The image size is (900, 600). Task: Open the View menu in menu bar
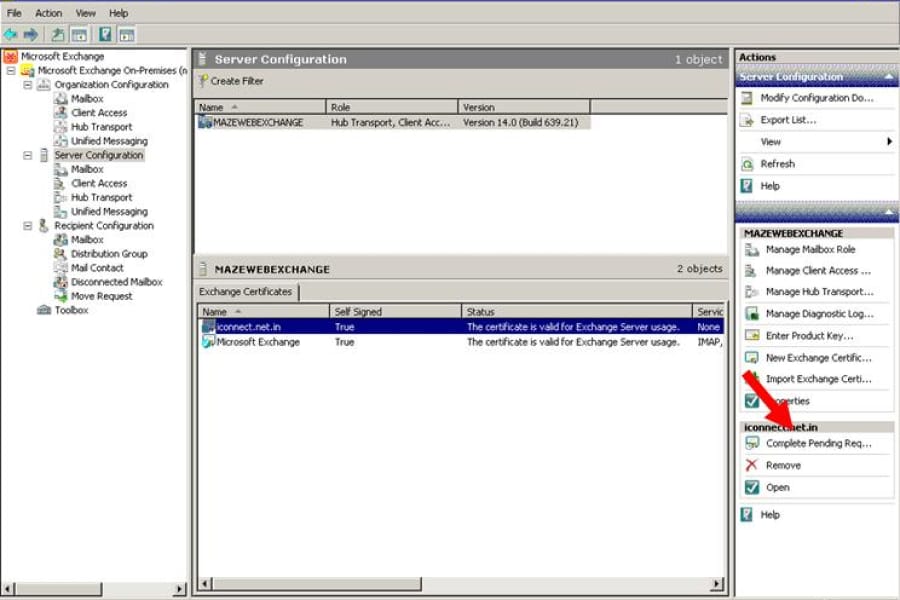[x=86, y=13]
